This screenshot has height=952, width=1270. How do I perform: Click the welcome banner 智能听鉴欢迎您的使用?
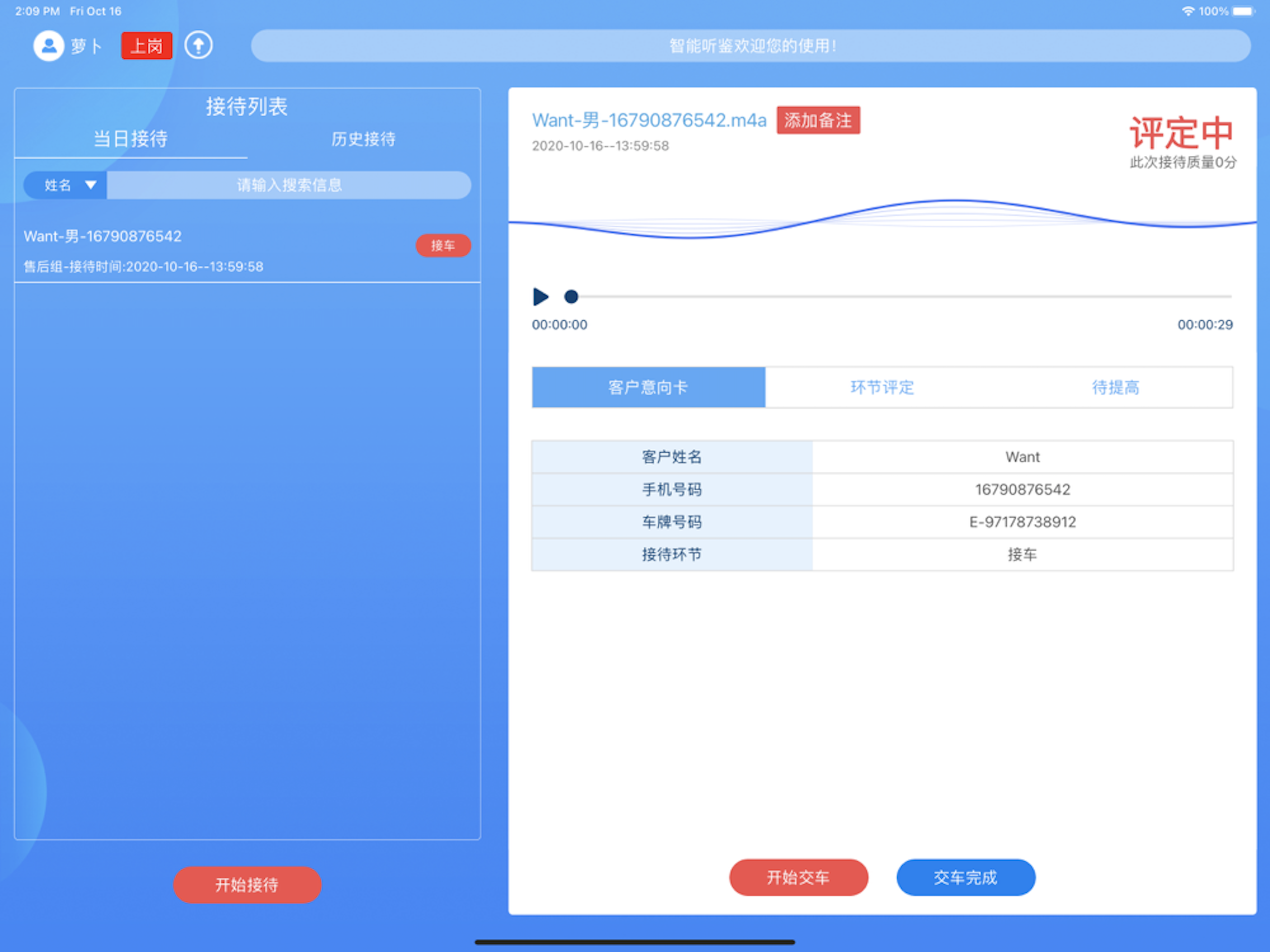(x=751, y=46)
